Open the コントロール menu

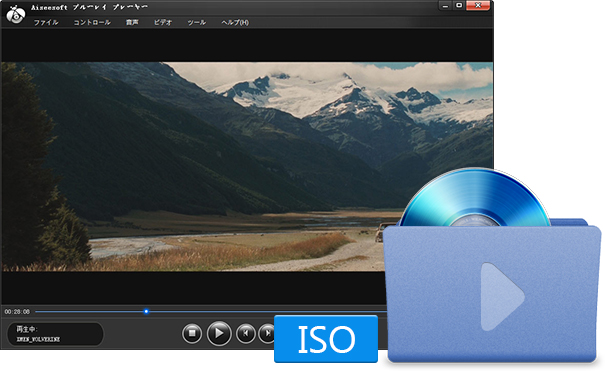tap(92, 22)
